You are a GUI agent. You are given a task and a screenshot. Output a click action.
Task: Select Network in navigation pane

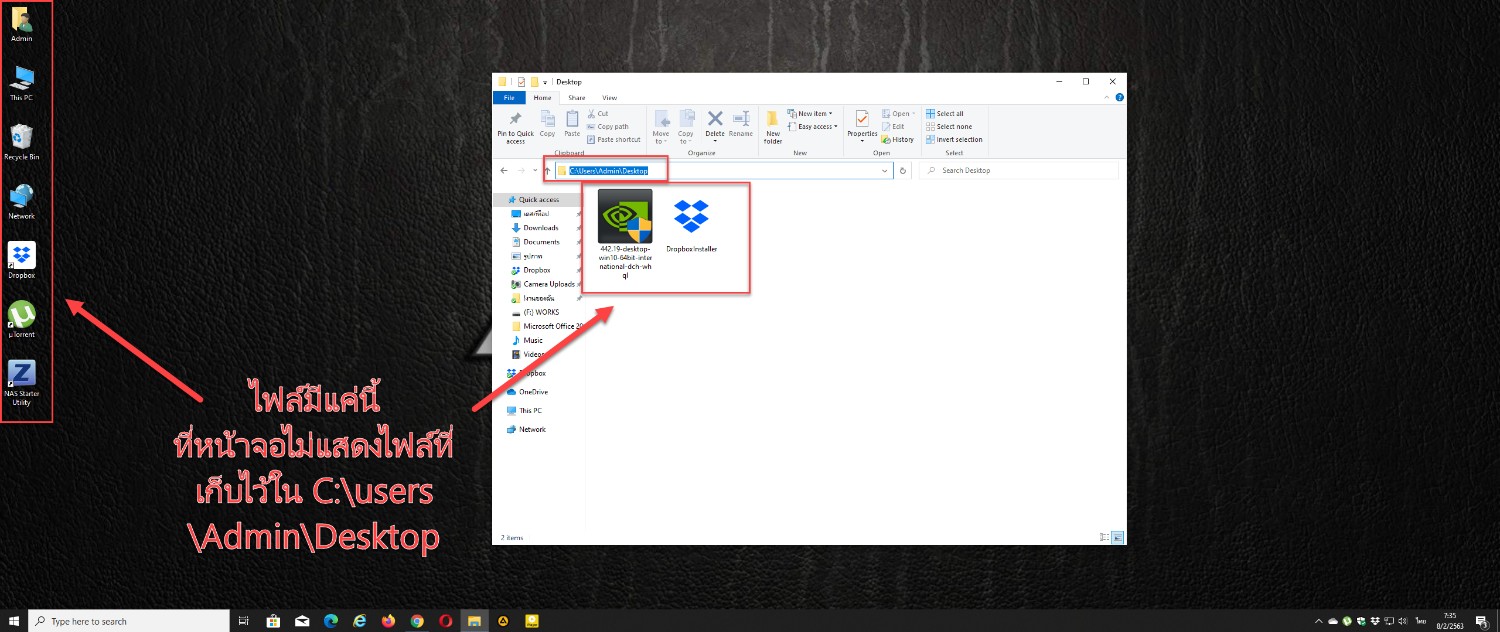(532, 429)
